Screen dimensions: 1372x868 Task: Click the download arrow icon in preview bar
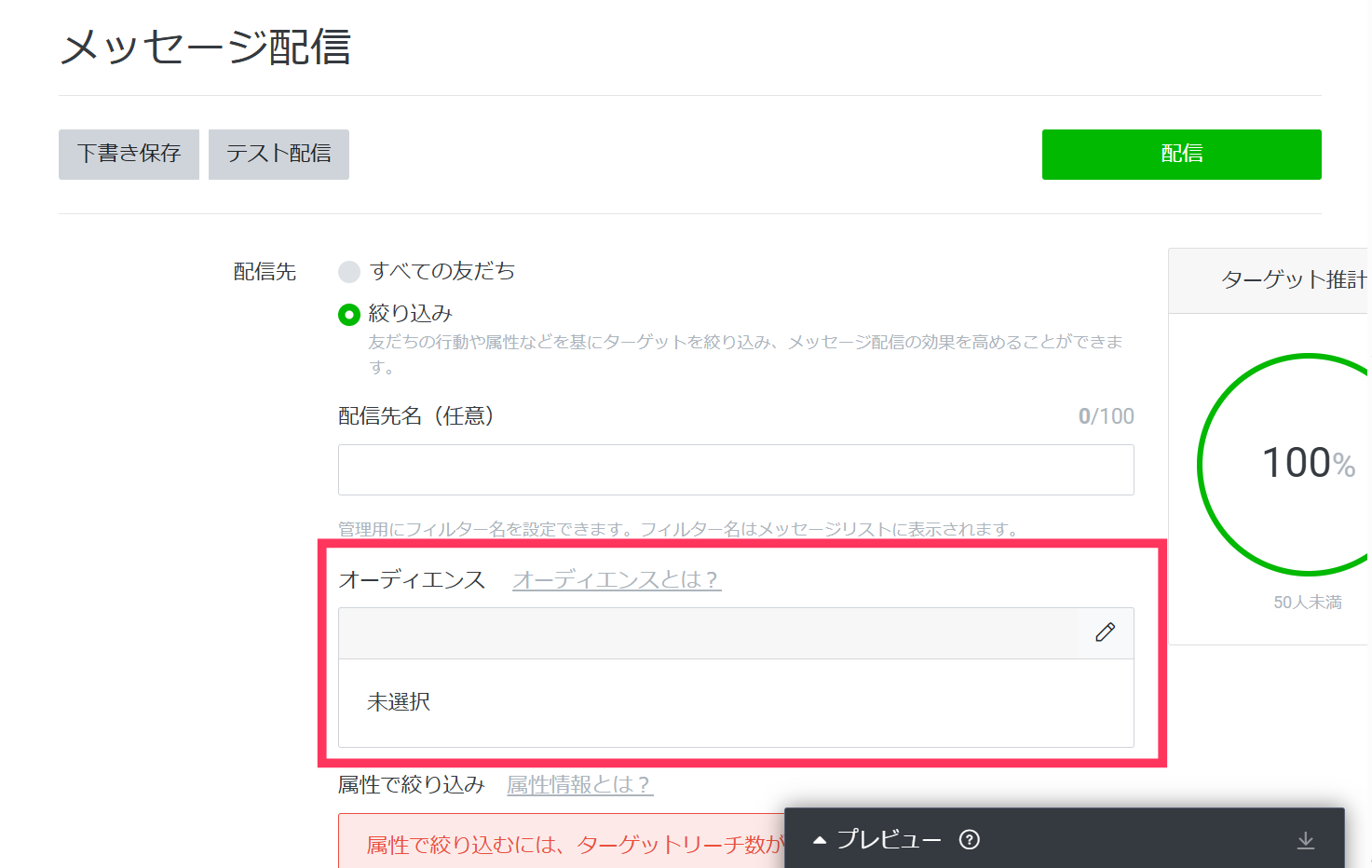click(x=1306, y=840)
